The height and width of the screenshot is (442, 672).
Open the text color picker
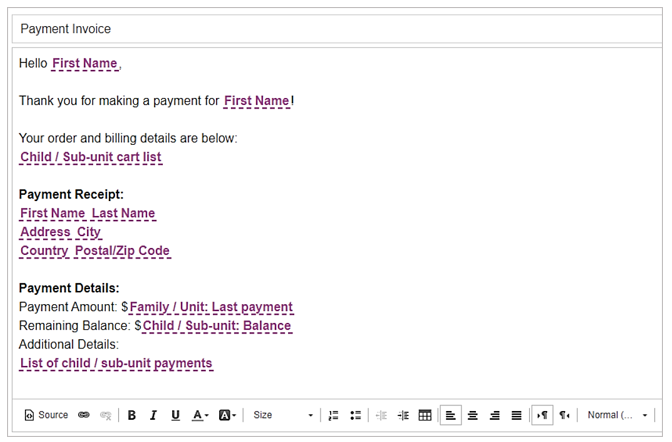tap(200, 415)
